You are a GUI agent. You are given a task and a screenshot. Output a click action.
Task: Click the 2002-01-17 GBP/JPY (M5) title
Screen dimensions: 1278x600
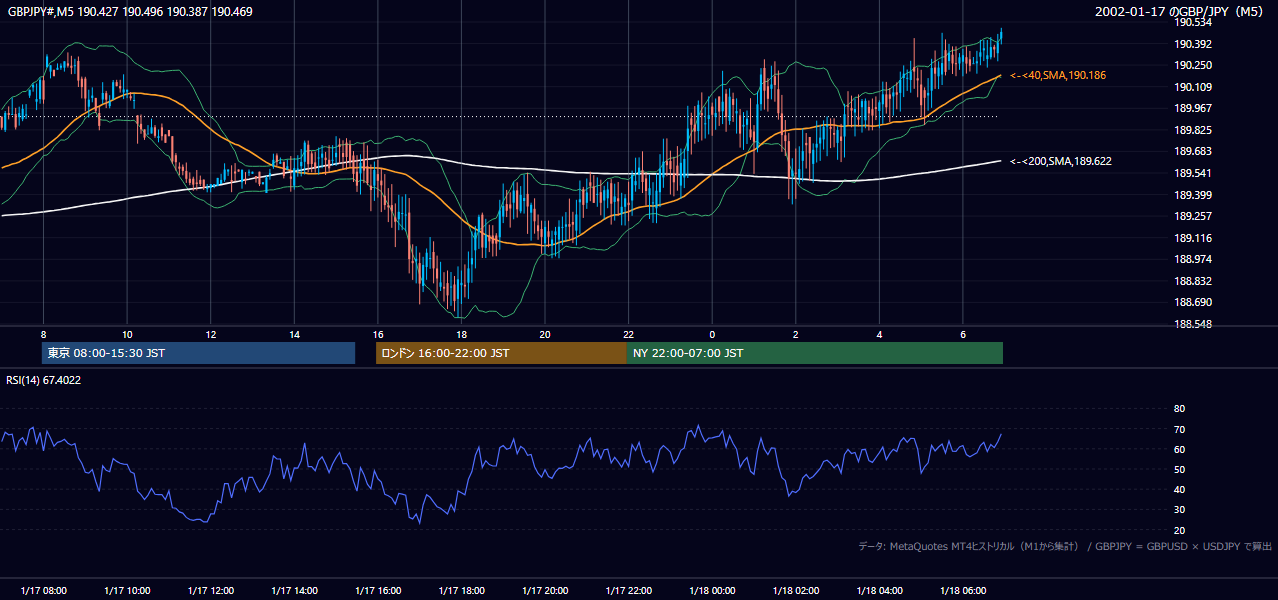(x=1178, y=12)
